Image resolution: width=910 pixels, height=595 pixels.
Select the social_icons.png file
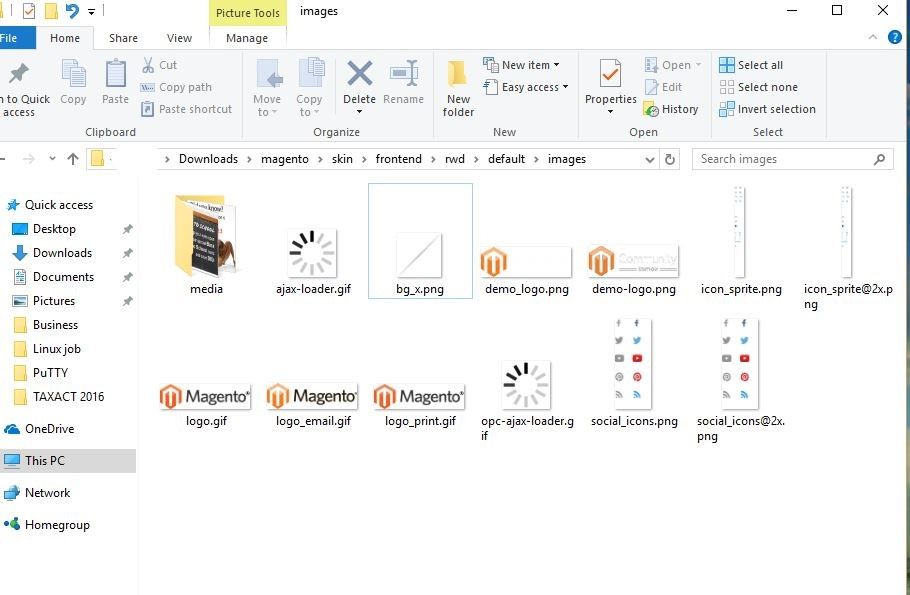click(634, 373)
